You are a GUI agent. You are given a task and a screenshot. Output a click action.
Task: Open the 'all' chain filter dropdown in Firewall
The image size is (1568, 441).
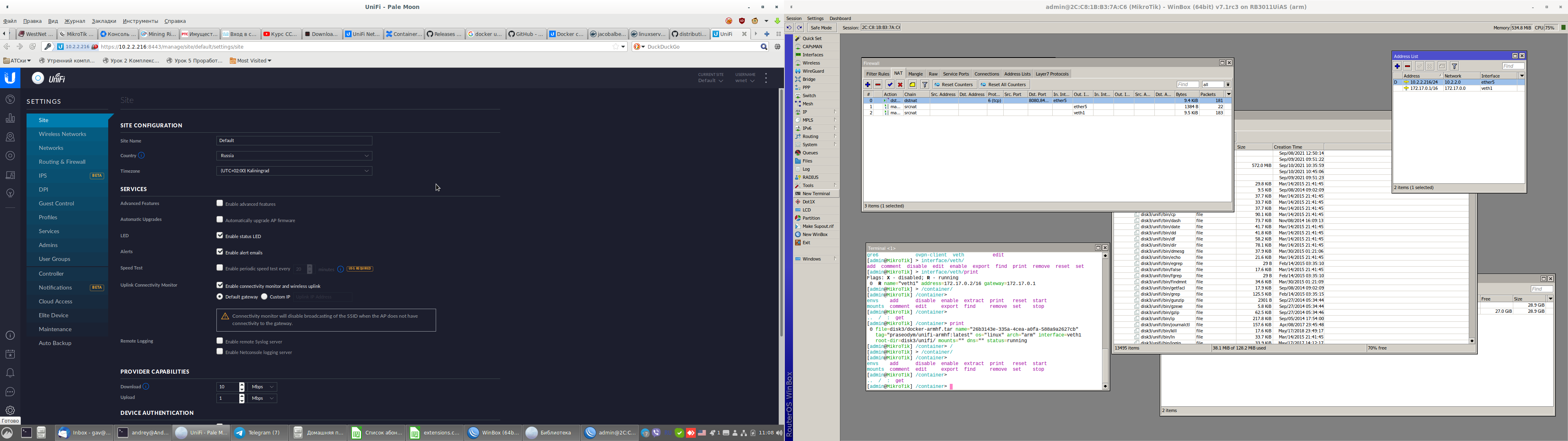point(1228,85)
